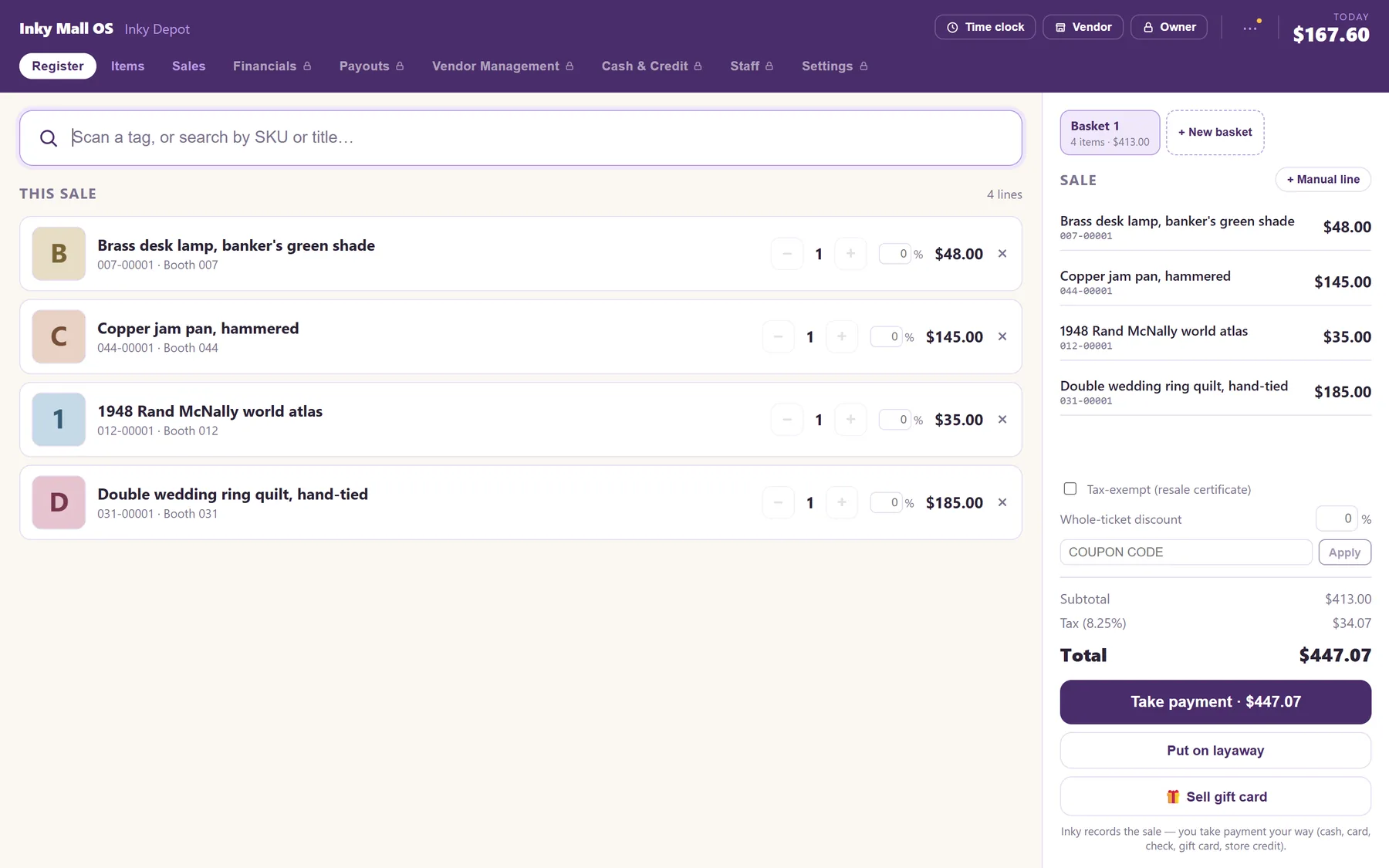Image resolution: width=1389 pixels, height=868 pixels.
Task: Increase quantity of Brass desk lamp
Action: tap(850, 254)
